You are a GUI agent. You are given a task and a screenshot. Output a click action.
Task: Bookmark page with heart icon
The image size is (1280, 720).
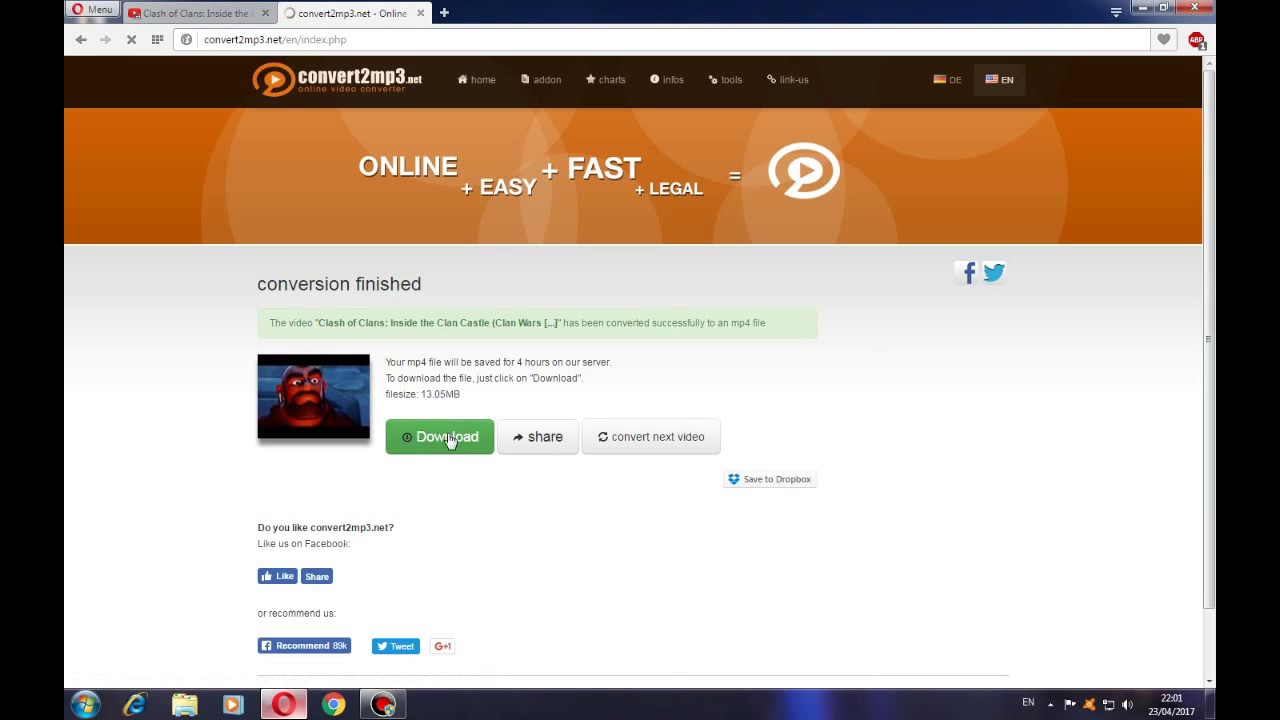point(1163,39)
